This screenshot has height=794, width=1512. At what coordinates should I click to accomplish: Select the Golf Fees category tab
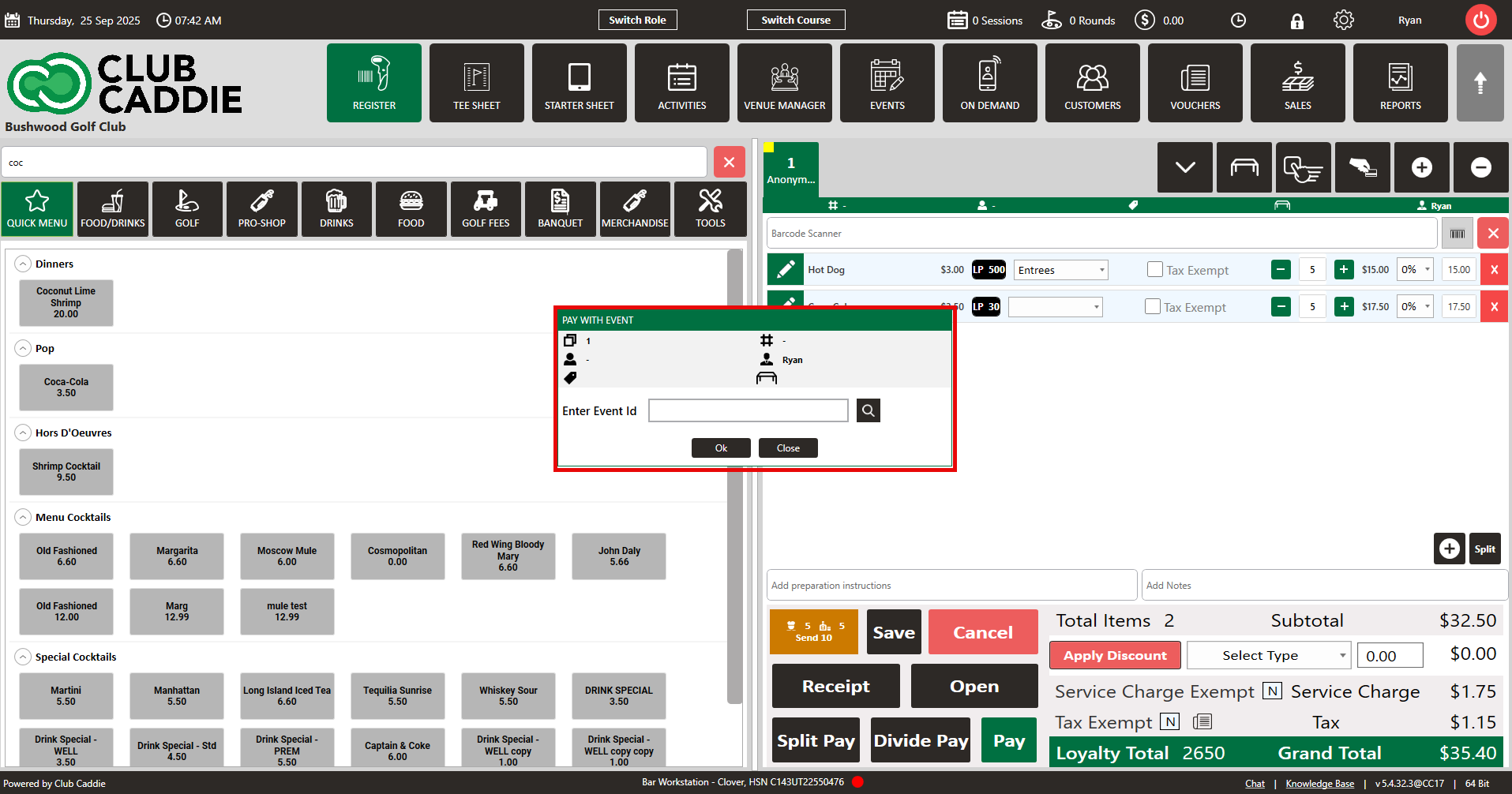pyautogui.click(x=486, y=209)
